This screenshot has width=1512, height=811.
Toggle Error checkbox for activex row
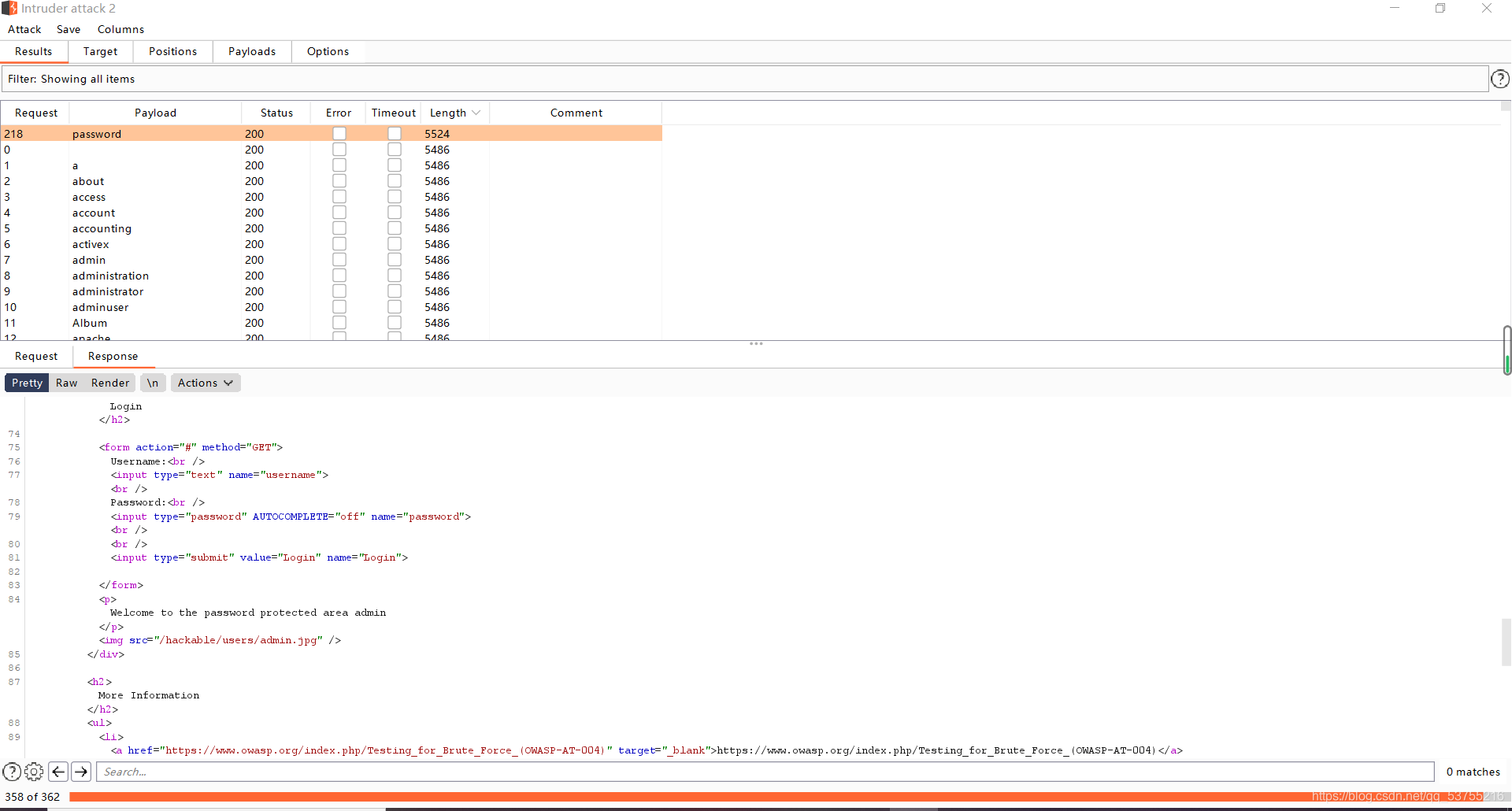(339, 244)
